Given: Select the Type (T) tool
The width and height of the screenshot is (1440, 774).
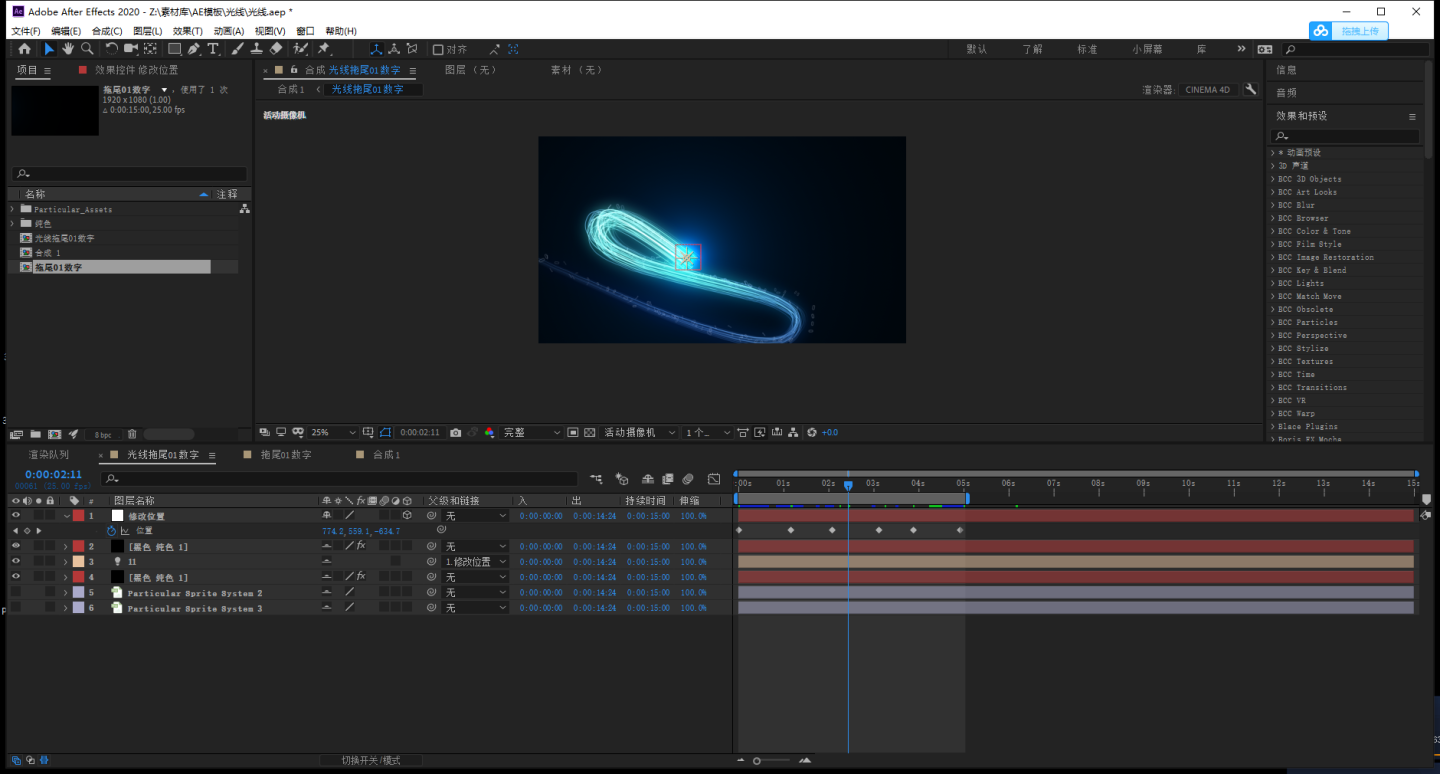Looking at the screenshot, I should point(213,49).
